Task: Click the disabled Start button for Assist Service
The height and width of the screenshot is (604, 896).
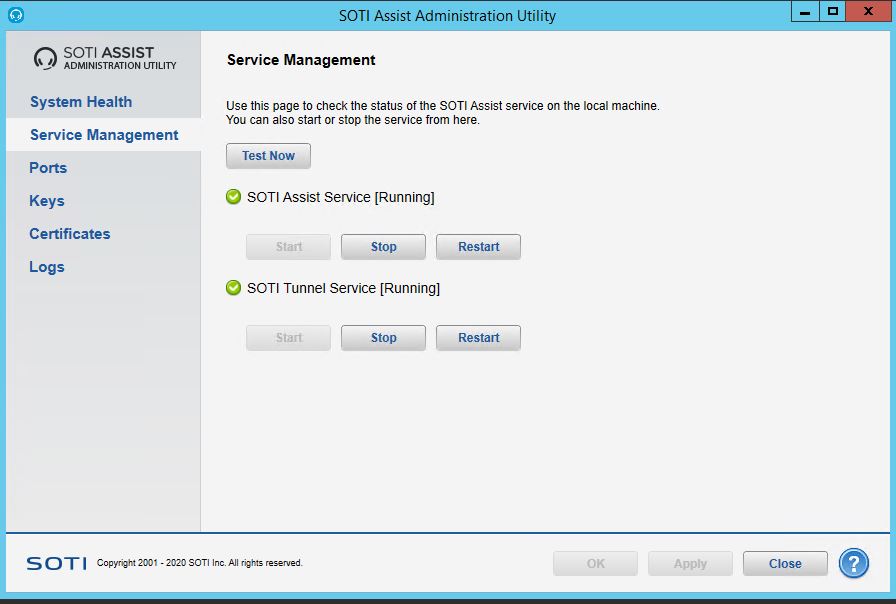Action: click(289, 247)
